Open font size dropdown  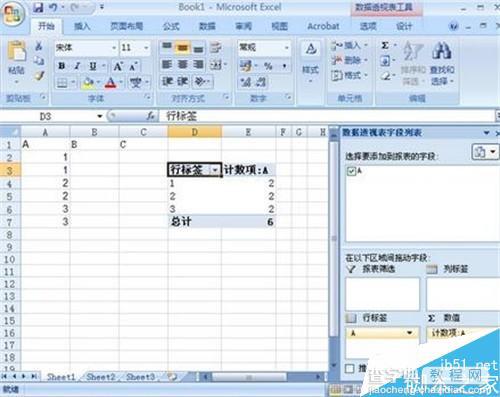[x=146, y=48]
